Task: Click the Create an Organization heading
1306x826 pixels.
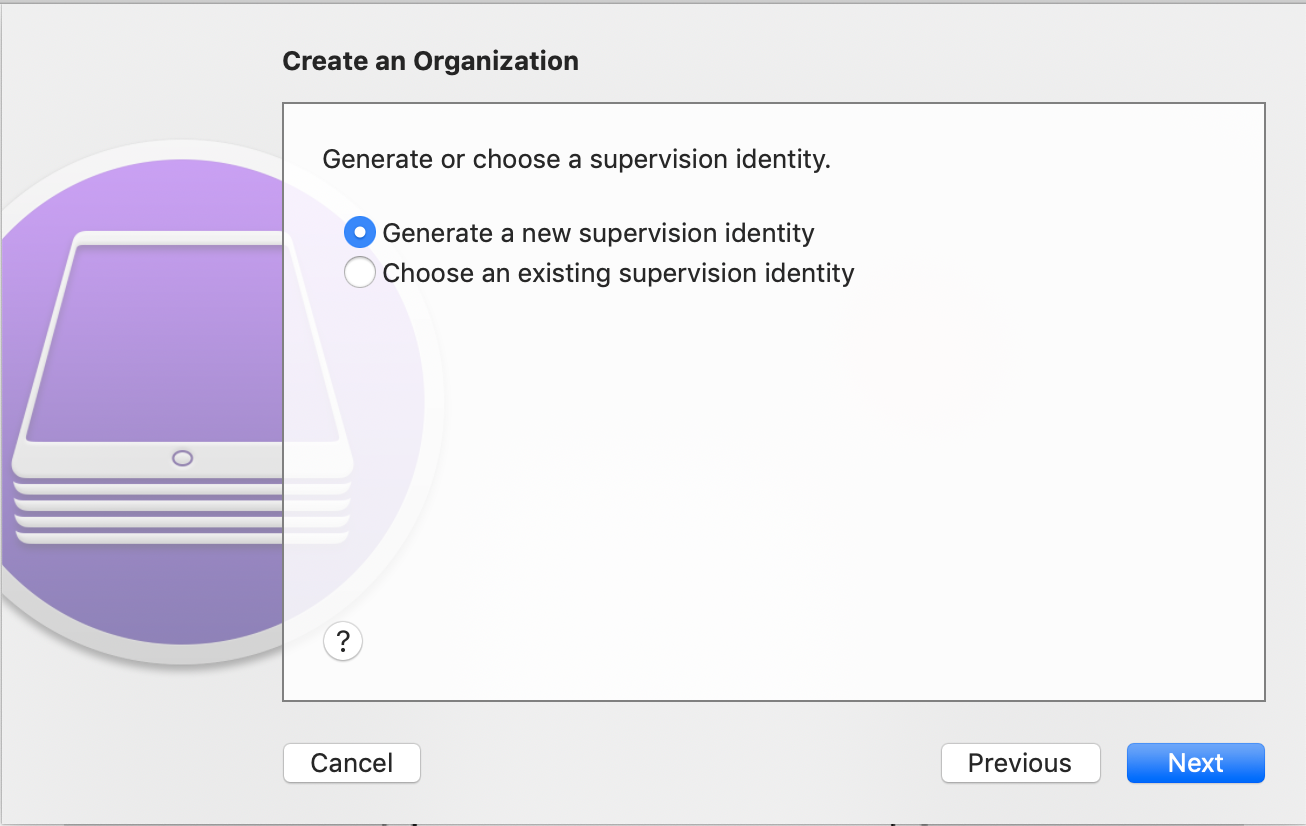Action: [431, 61]
